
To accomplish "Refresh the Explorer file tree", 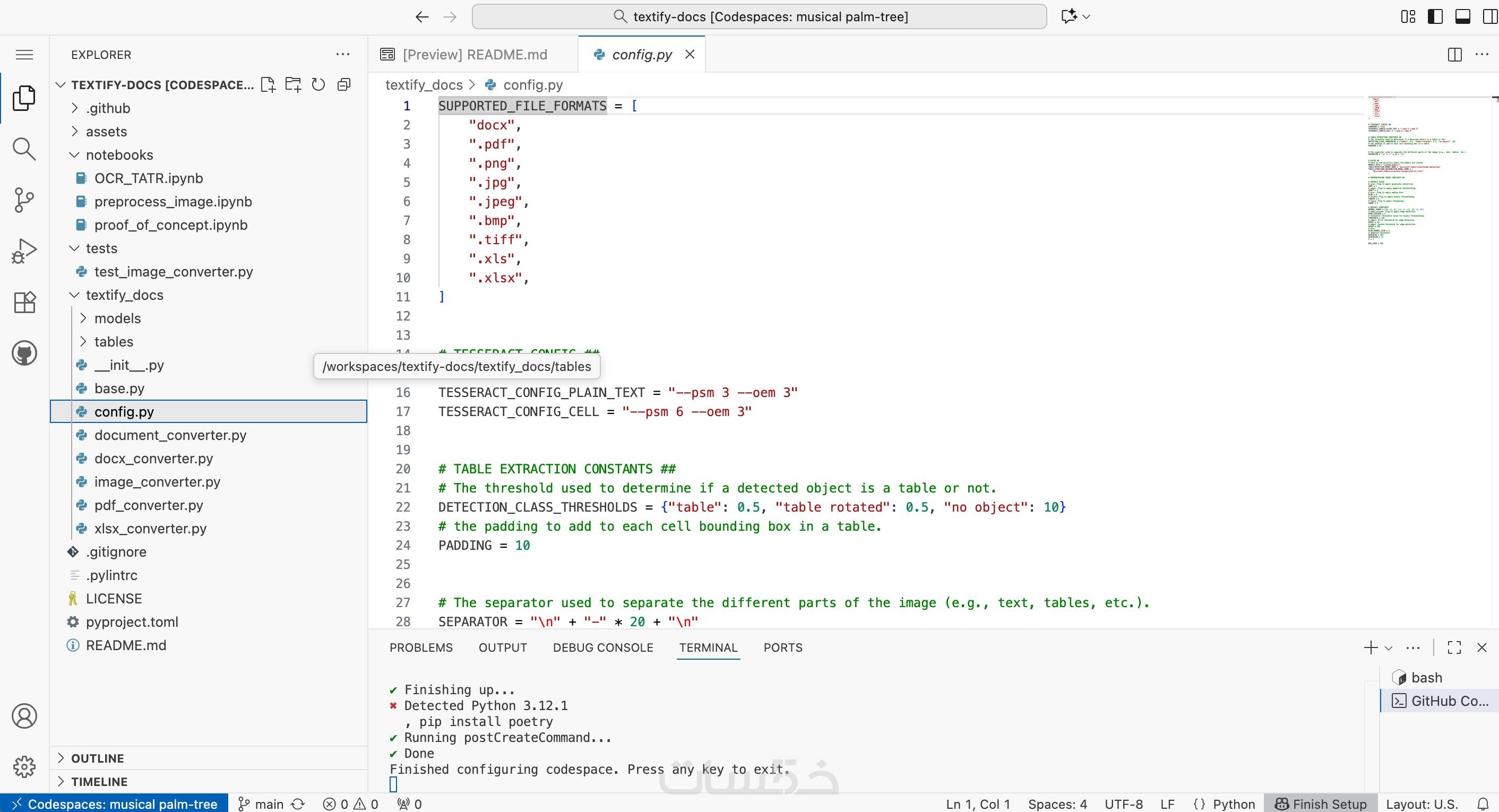I will 318,85.
